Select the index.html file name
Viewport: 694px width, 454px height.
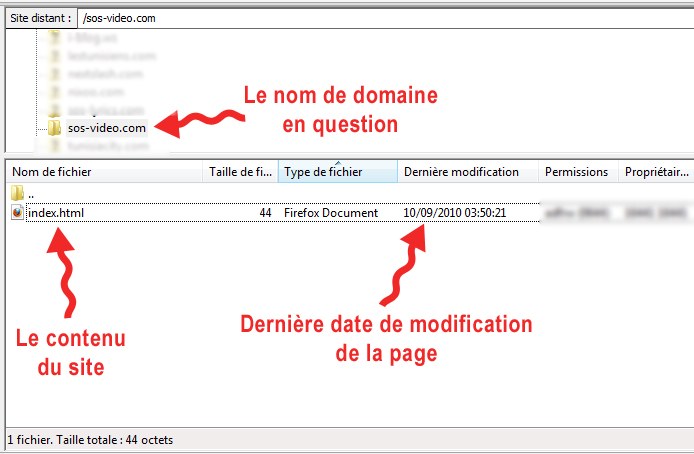pos(57,213)
